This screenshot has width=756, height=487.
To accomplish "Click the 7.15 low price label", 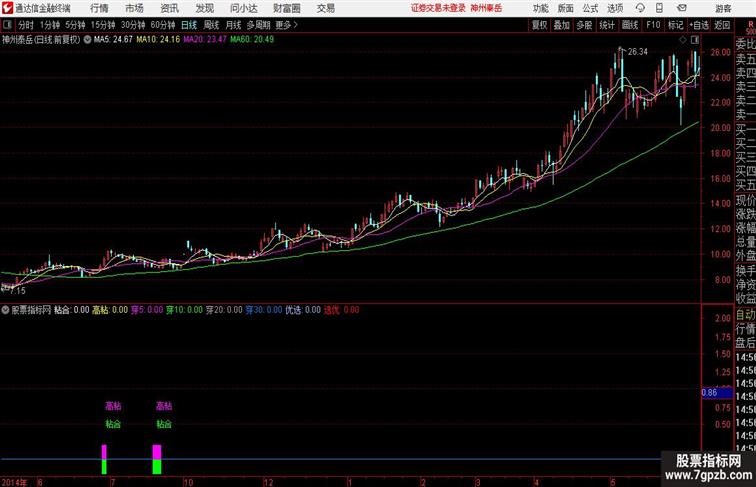I will 17,291.
